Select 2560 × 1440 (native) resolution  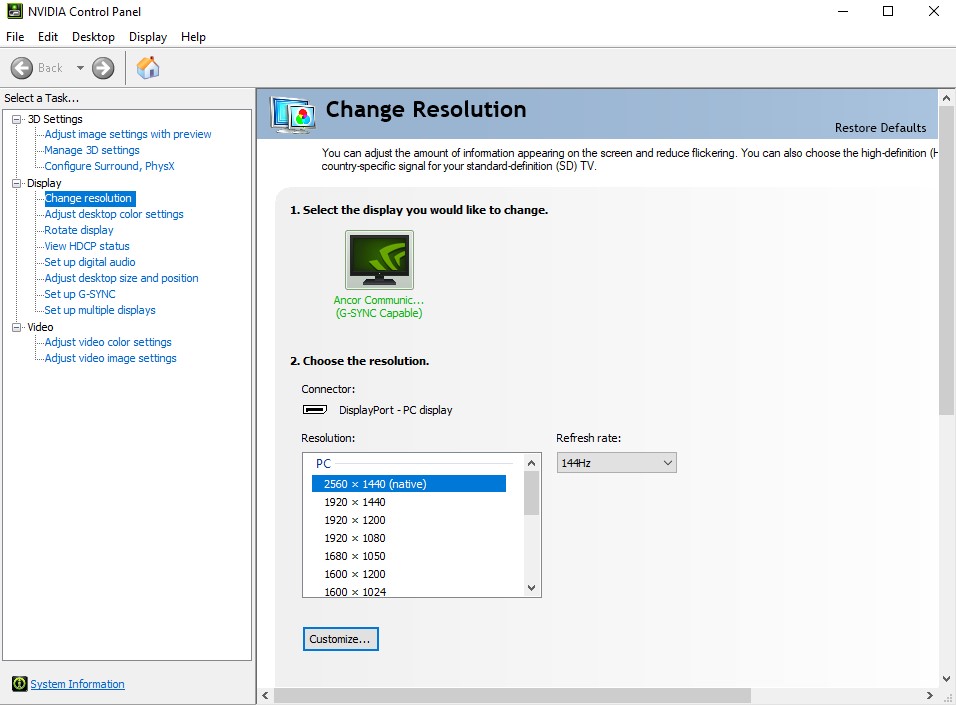click(x=408, y=483)
